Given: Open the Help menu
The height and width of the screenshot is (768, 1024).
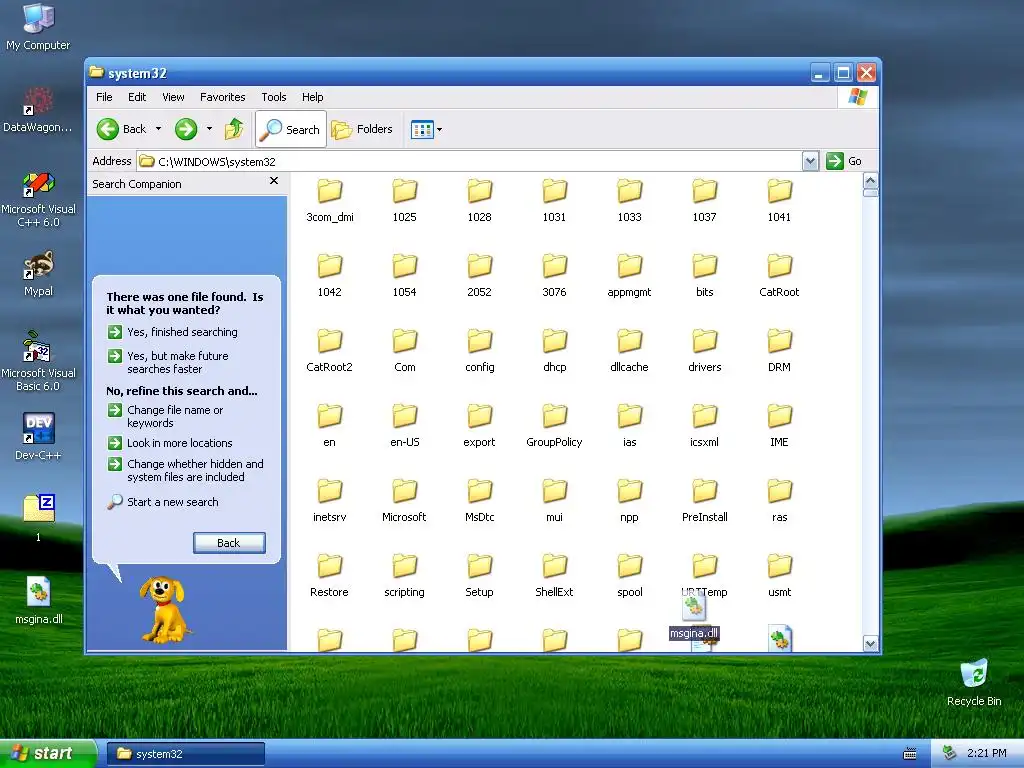Looking at the screenshot, I should (312, 97).
